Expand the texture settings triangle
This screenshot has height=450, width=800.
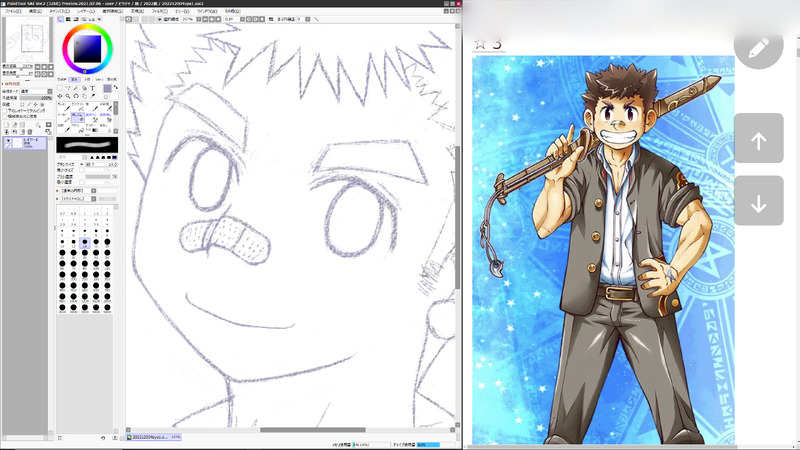(57, 199)
